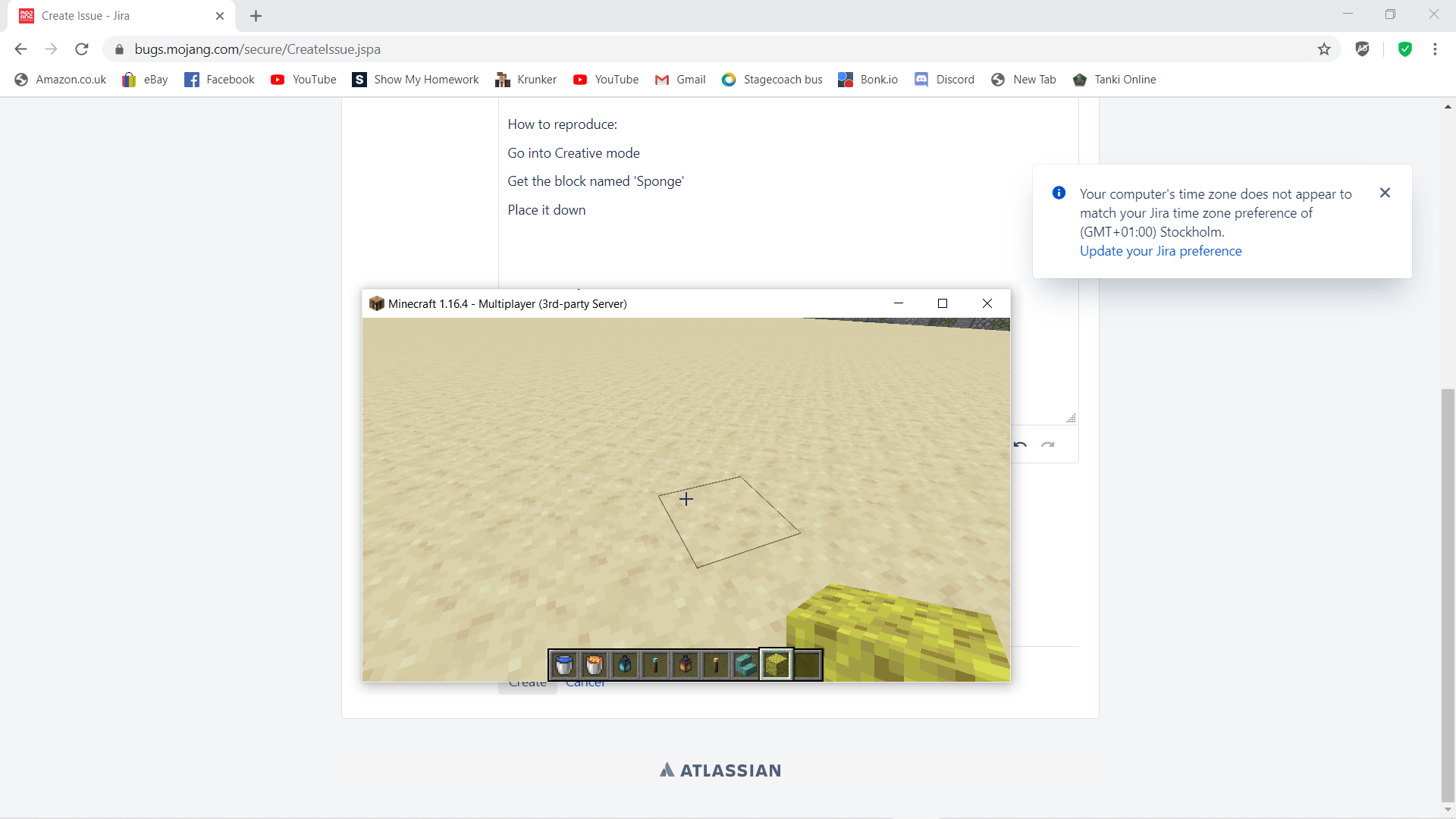Click the reload page icon
The height and width of the screenshot is (819, 1456).
(x=82, y=49)
